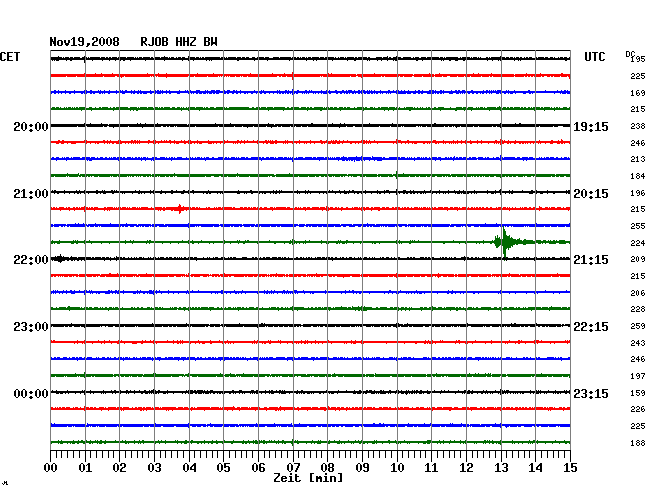This screenshot has height=494, width=650.
Task: Click the 22:00 CET time label
Action: (x=31, y=260)
